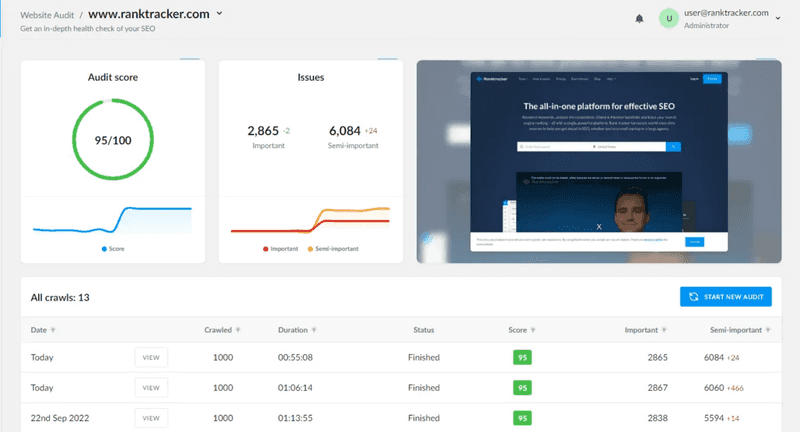Image resolution: width=800 pixels, height=432 pixels.
Task: Select the 01:13:55 duration cell
Action: [295, 418]
